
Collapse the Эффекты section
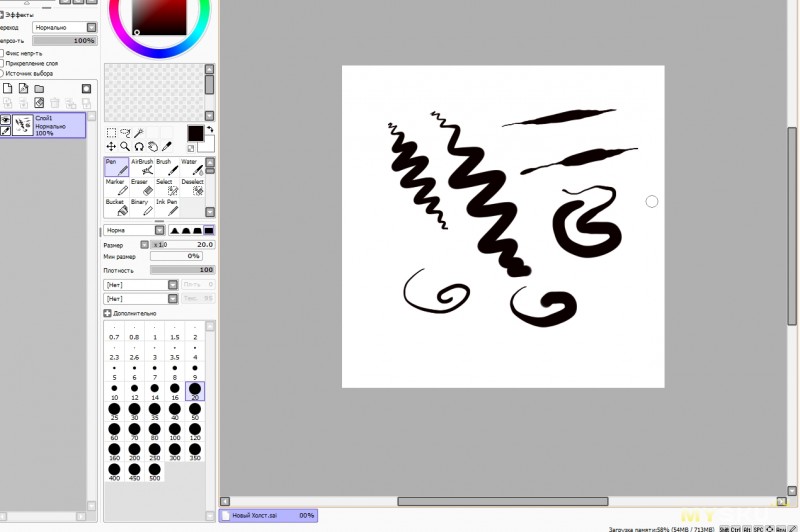click(x=2, y=15)
